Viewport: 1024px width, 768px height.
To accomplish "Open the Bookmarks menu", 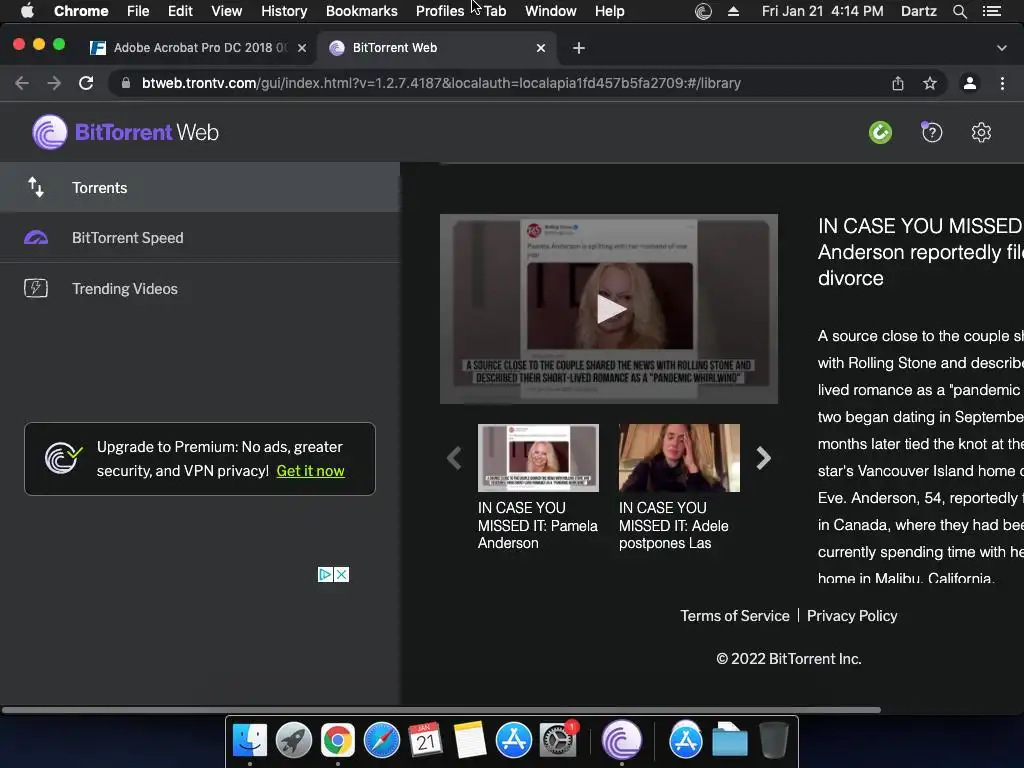I will point(362,11).
